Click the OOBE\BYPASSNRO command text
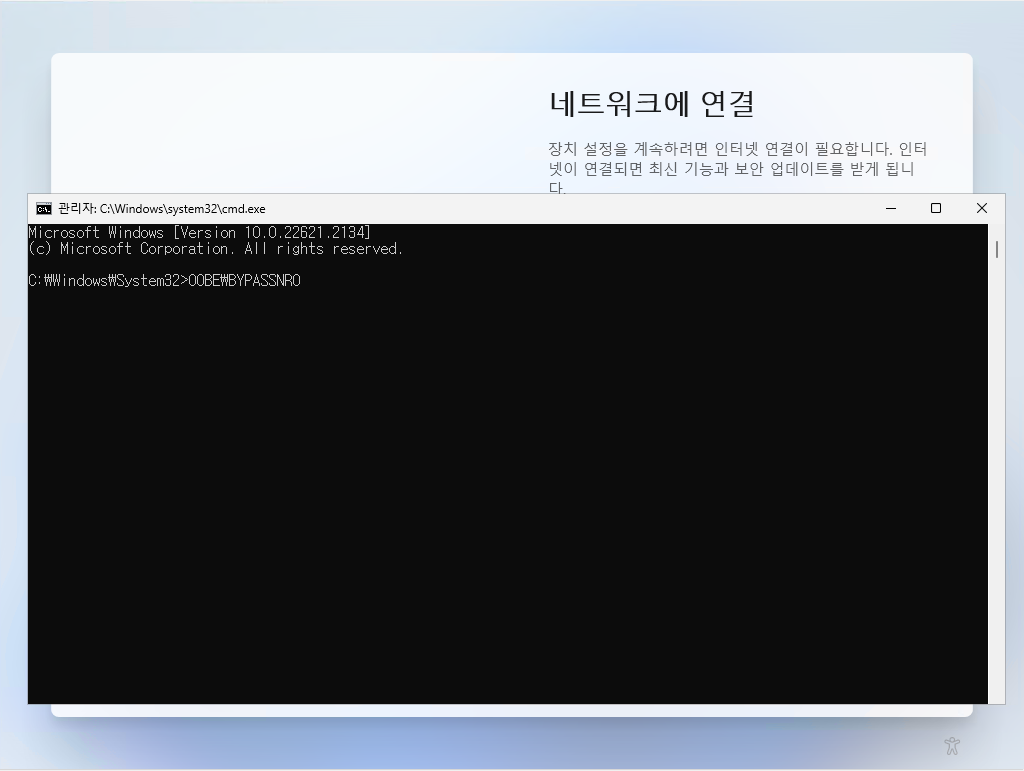 coord(244,281)
